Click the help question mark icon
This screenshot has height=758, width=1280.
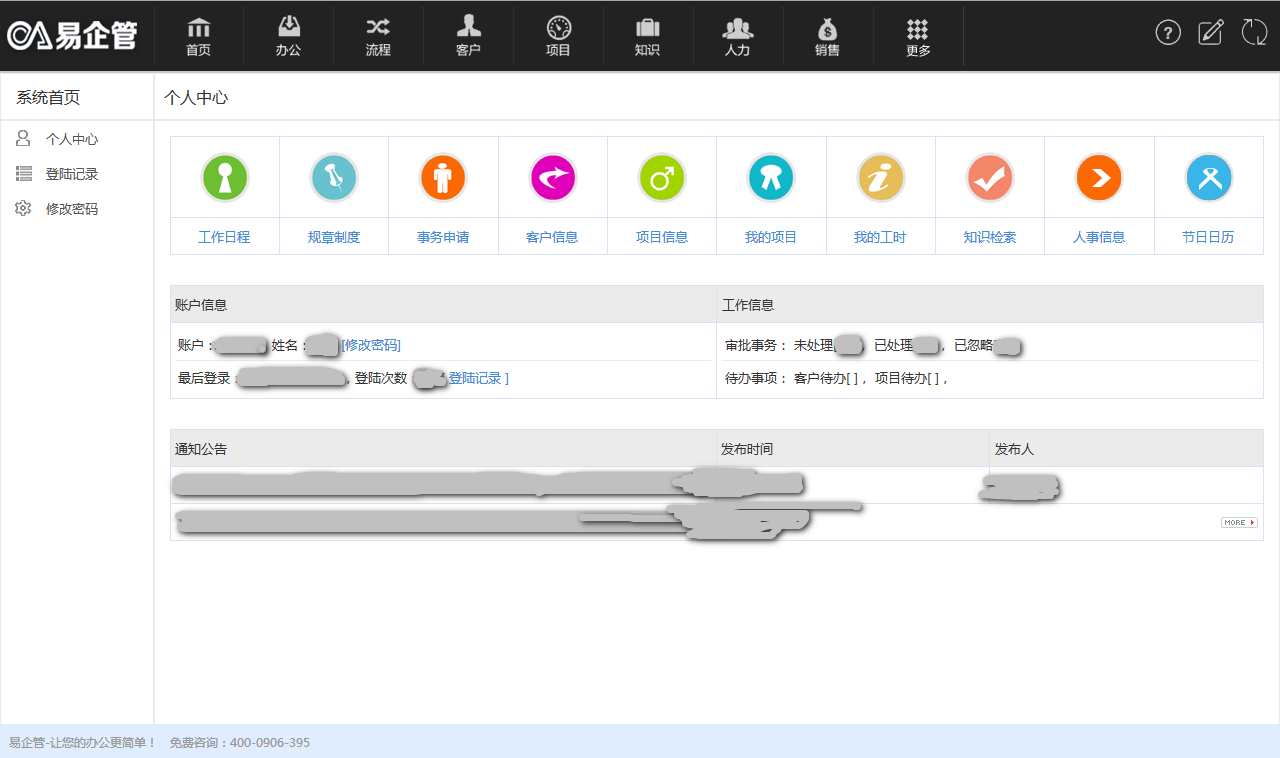[x=1168, y=32]
